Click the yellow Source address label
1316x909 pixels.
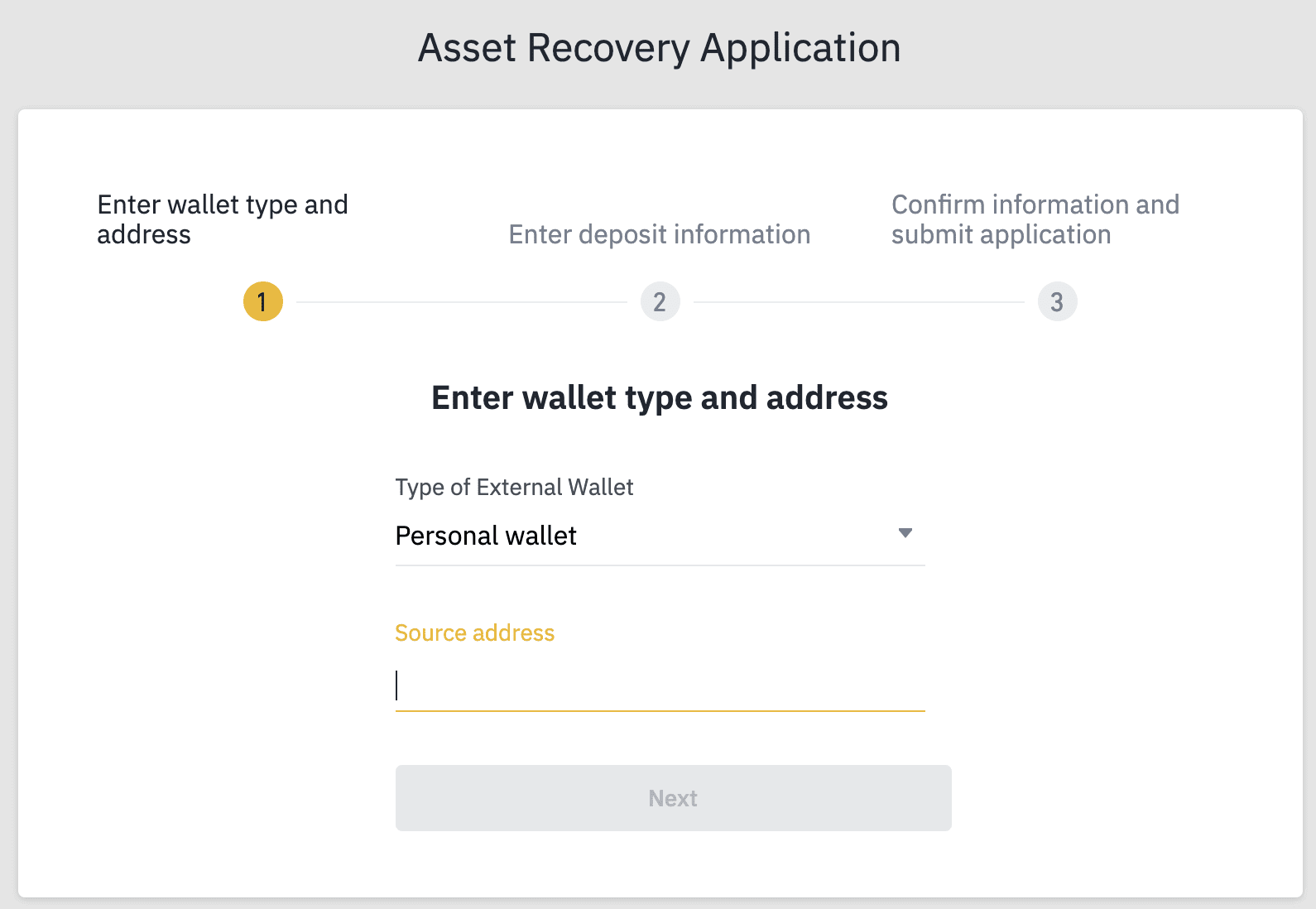474,632
